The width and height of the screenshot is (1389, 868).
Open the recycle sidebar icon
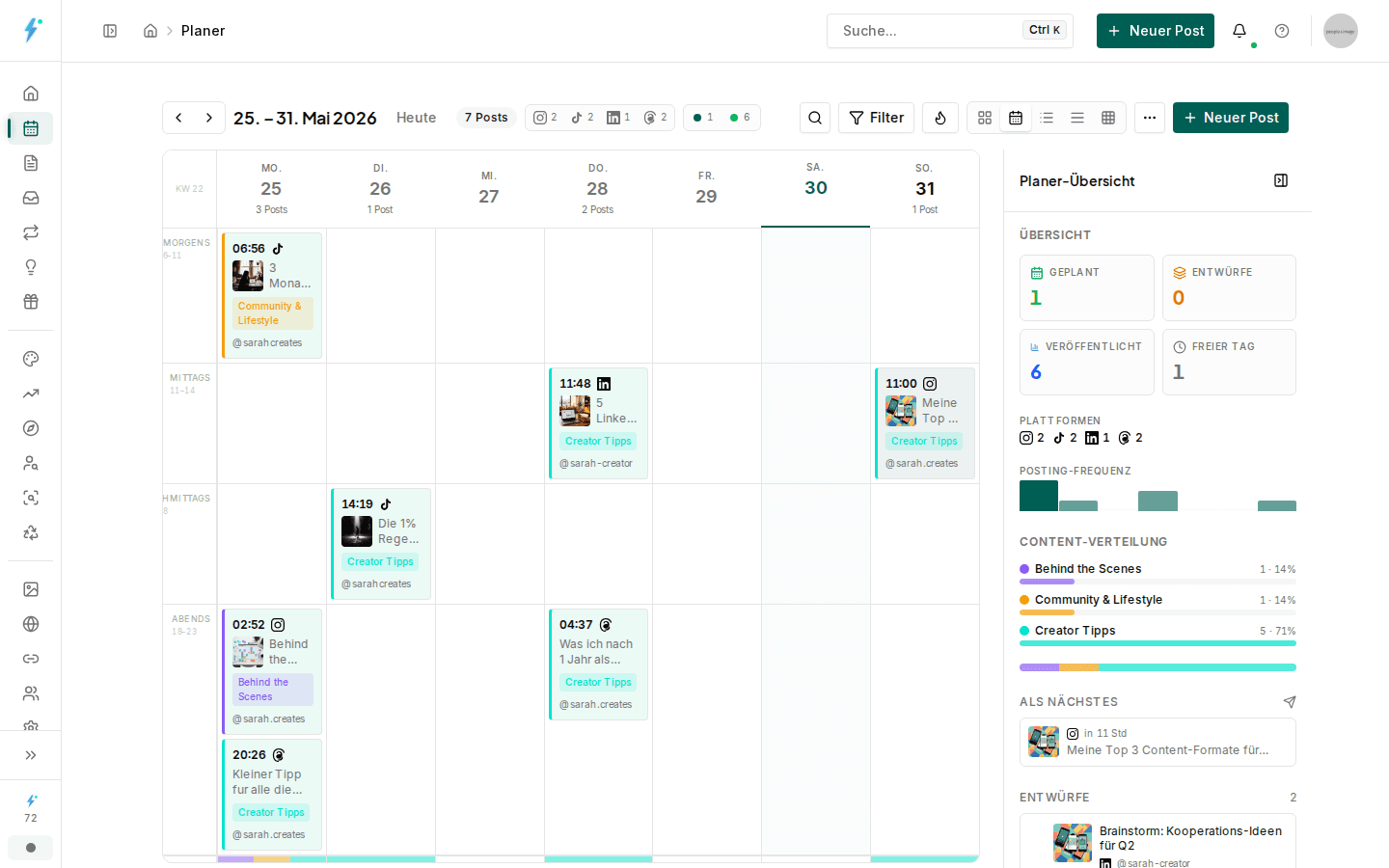[x=31, y=532]
